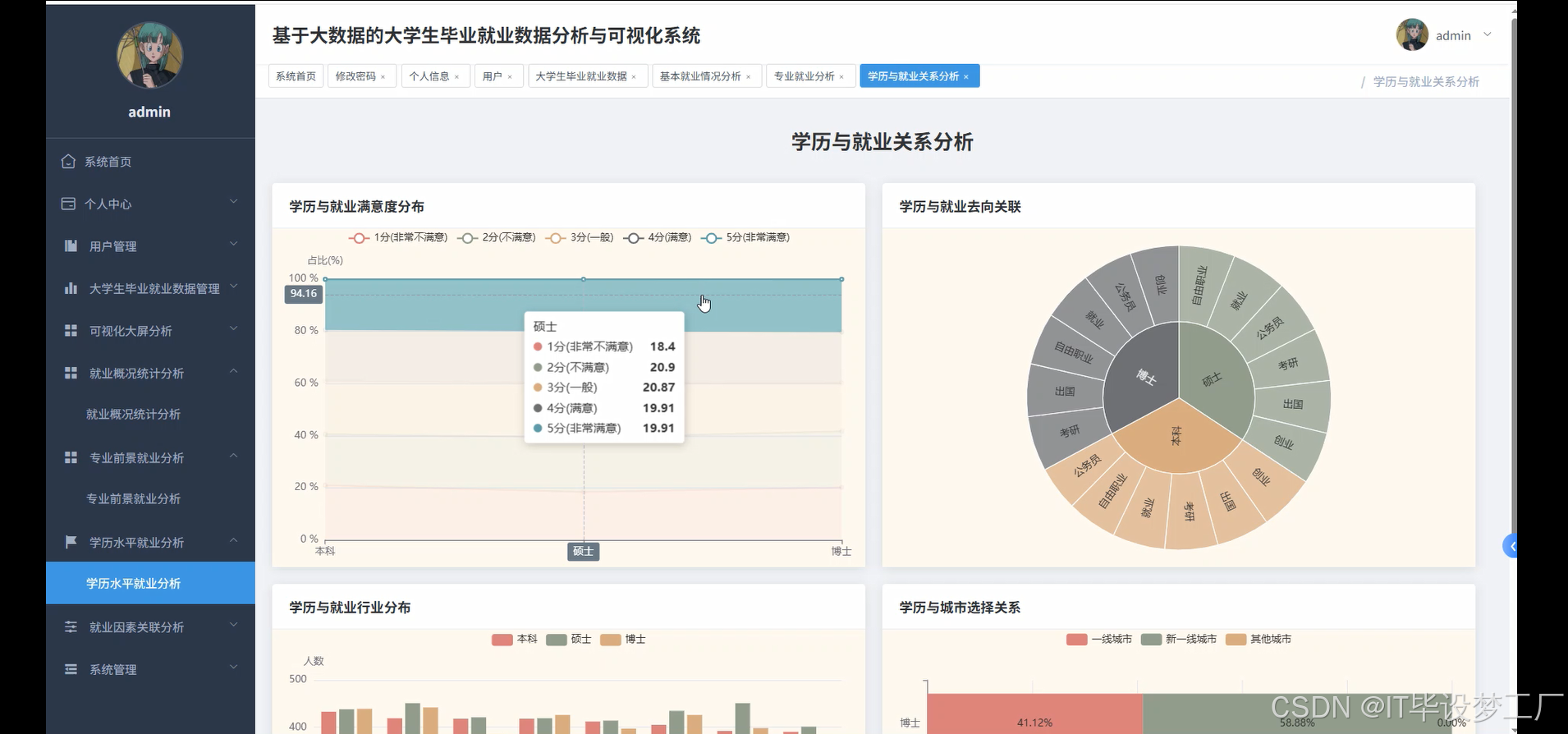Screen dimensions: 1568x734
Task: Toggle the 5分(非常满意) legend series
Action: point(745,237)
